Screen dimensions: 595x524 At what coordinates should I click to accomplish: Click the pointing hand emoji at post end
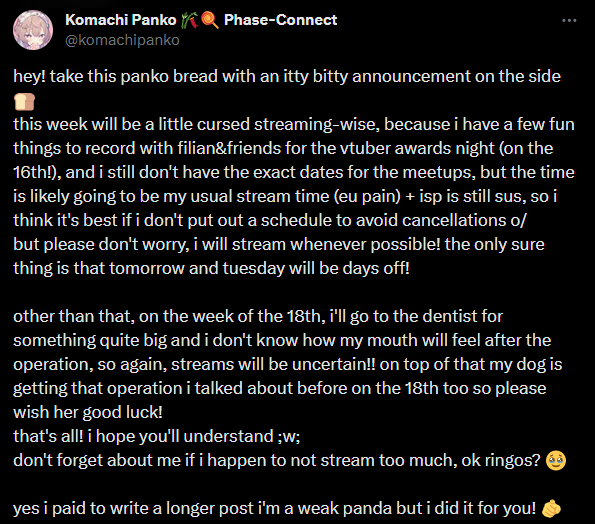click(x=551, y=508)
